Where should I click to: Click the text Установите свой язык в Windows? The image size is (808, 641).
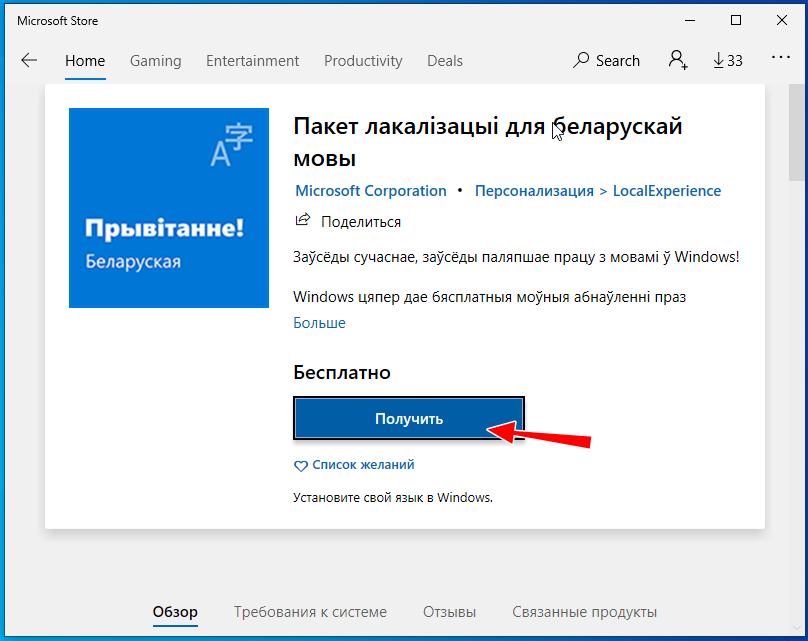(x=393, y=498)
